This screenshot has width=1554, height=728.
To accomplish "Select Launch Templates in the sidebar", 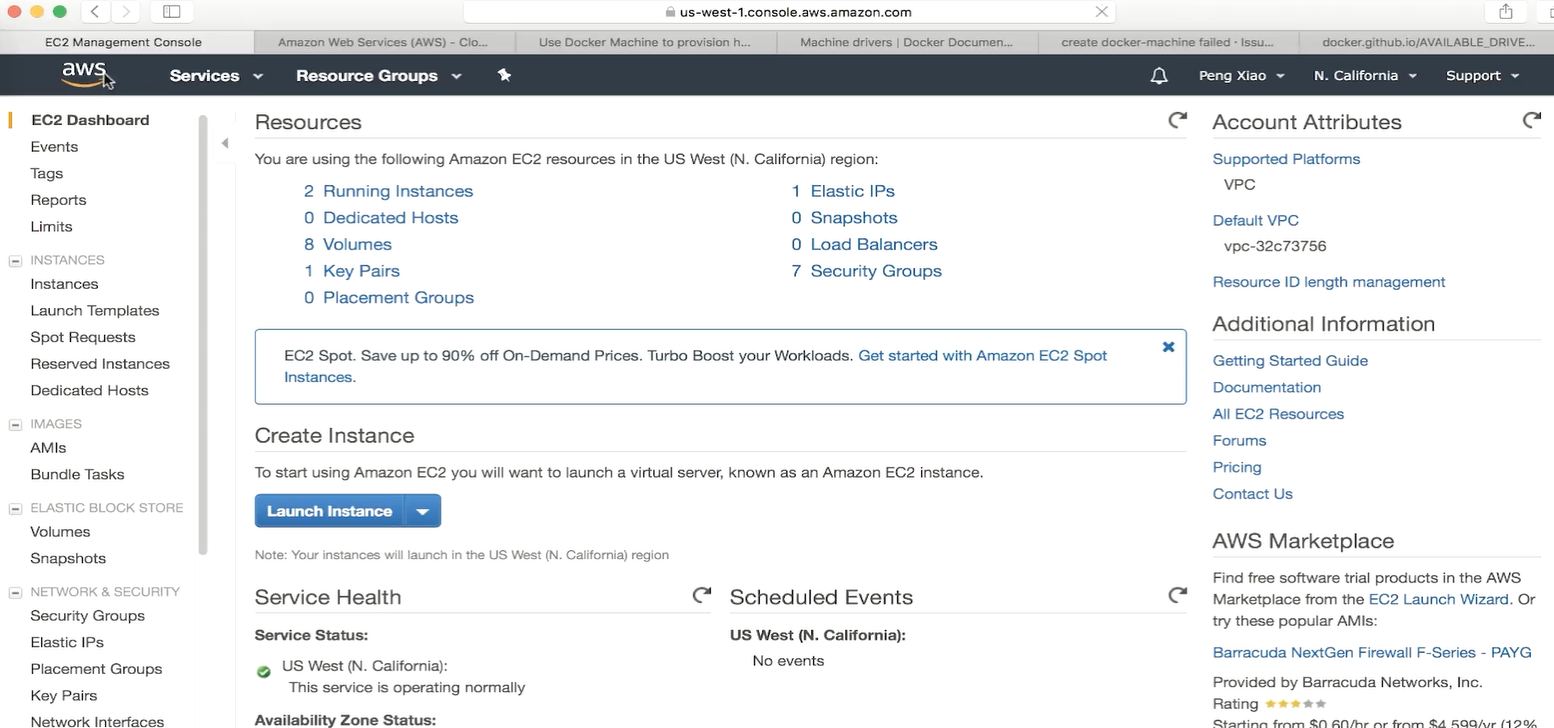I will (x=95, y=311).
